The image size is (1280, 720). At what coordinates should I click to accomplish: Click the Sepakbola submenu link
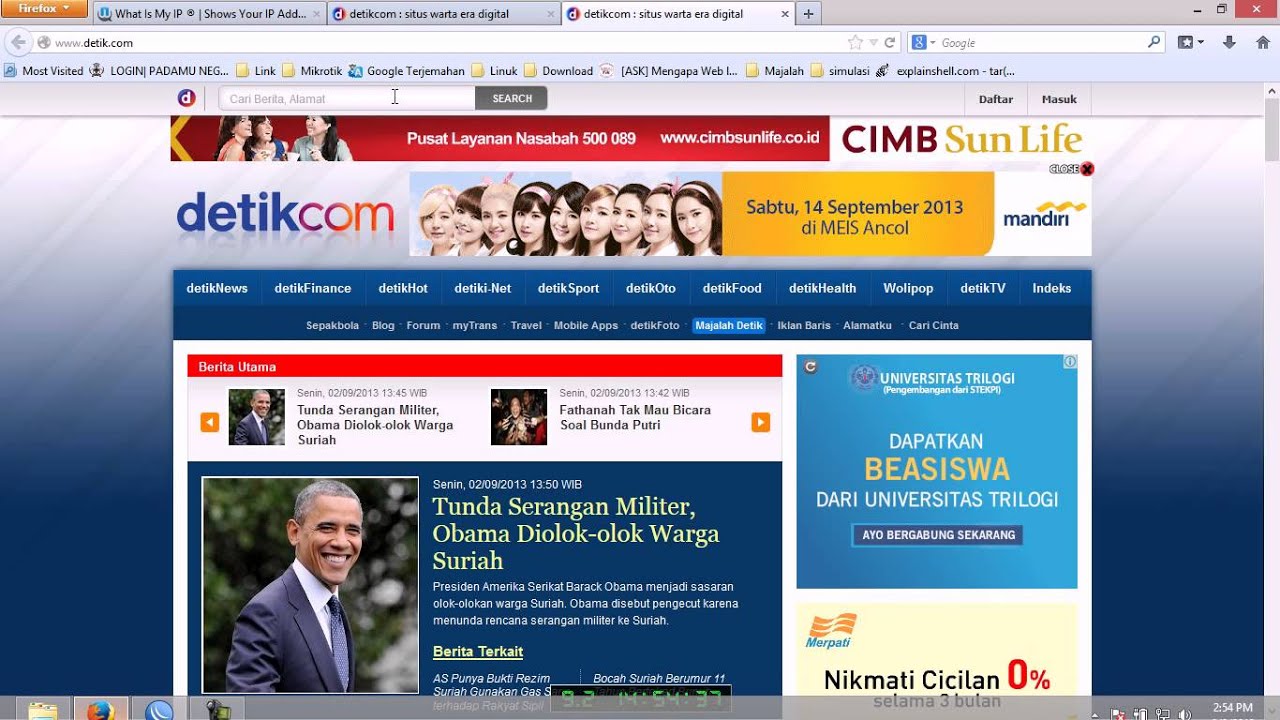332,325
